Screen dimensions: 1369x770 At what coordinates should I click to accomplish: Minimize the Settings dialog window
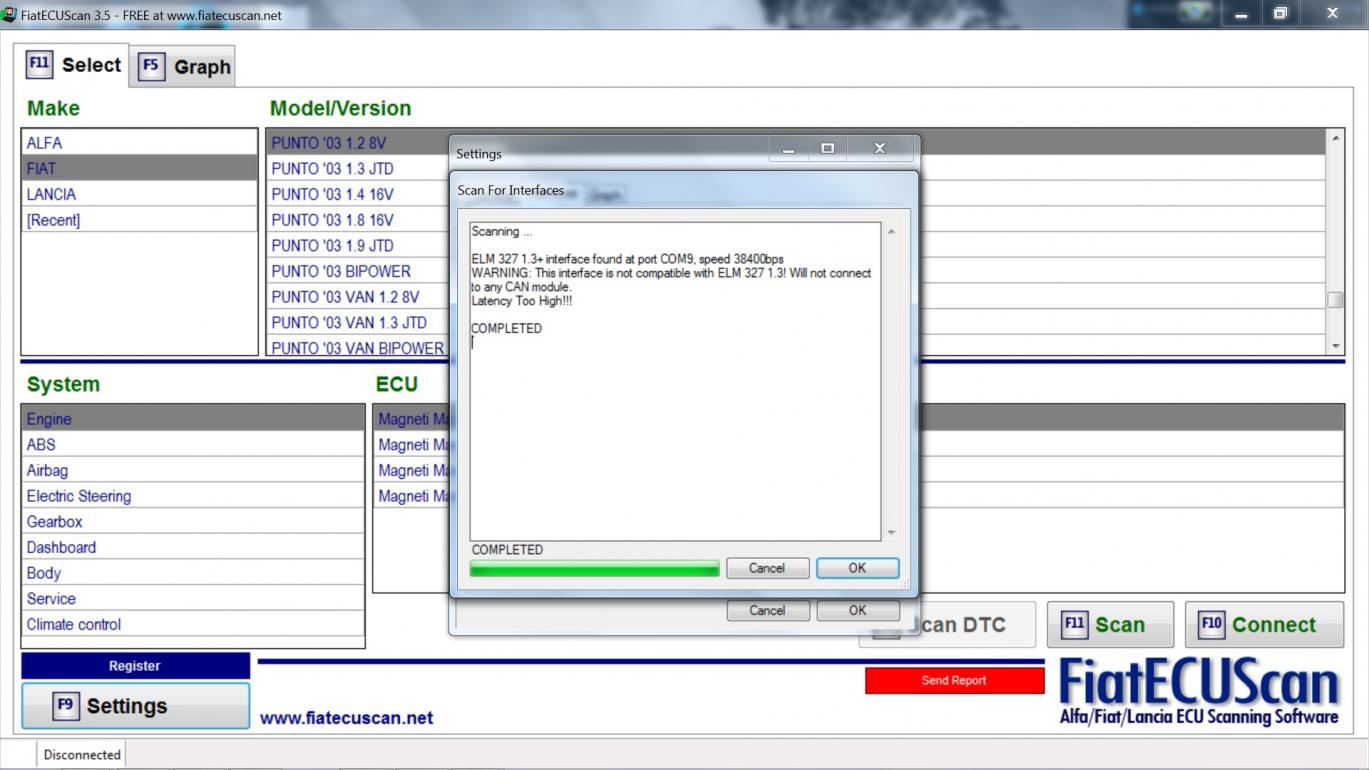click(x=789, y=149)
